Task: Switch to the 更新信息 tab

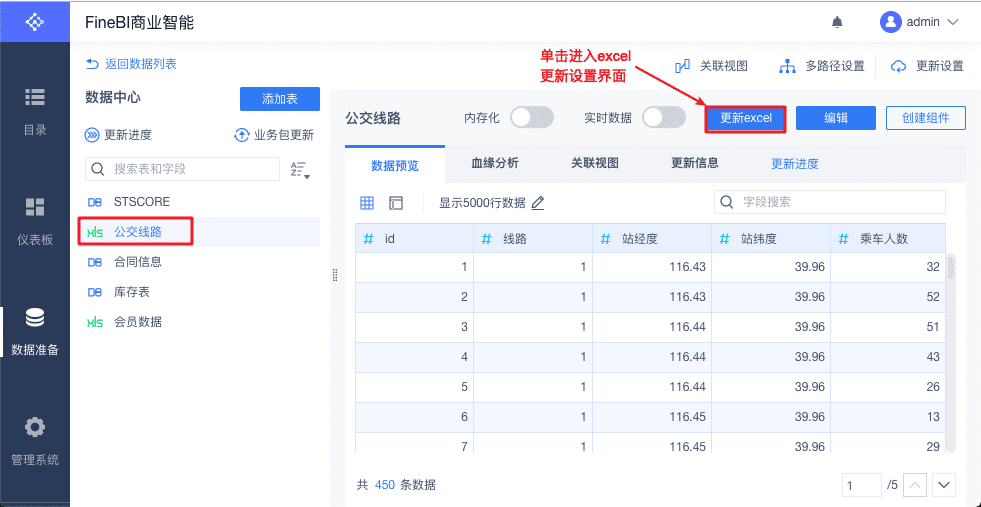Action: (x=695, y=163)
